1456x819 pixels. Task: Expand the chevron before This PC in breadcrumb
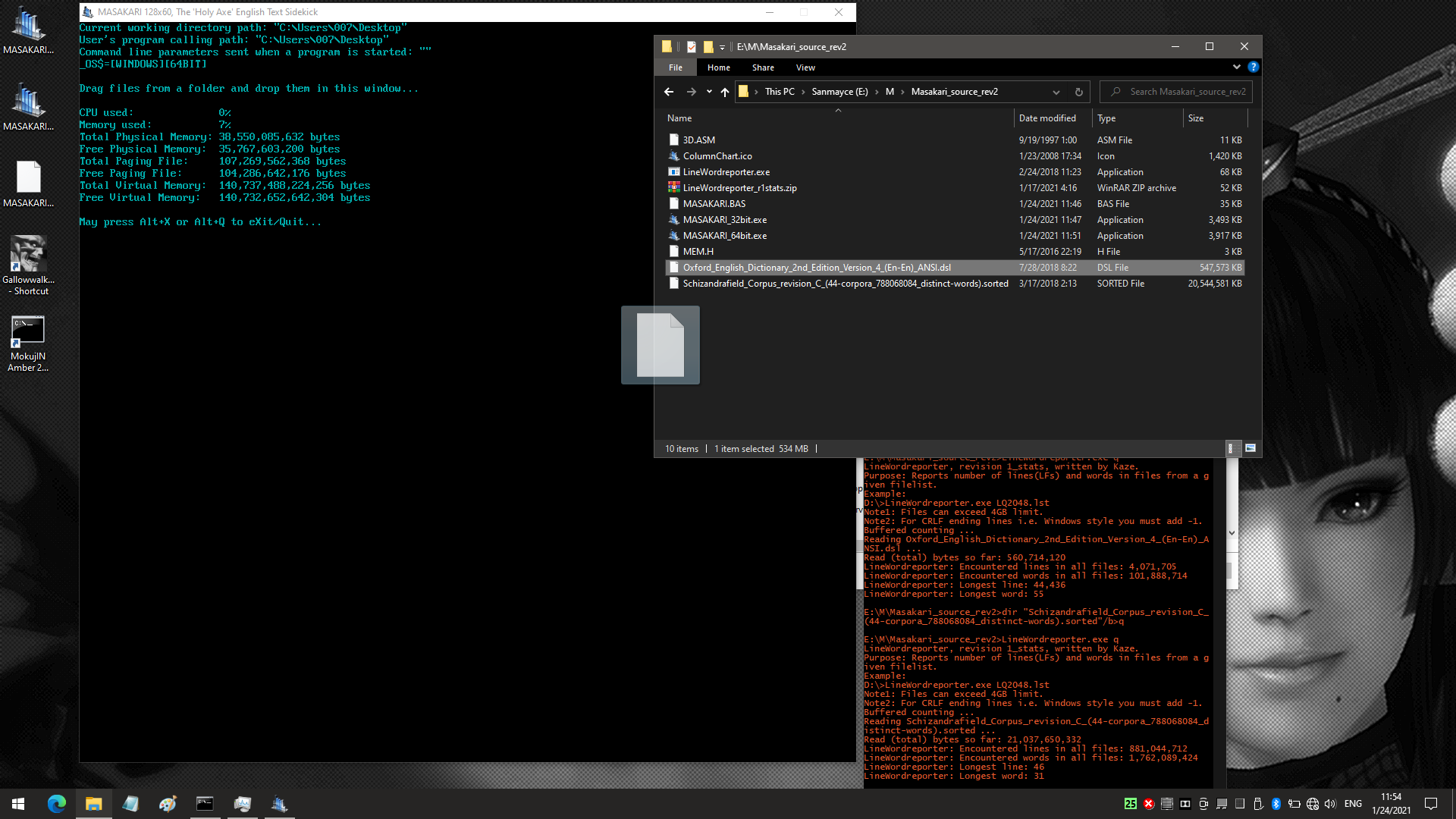click(756, 92)
